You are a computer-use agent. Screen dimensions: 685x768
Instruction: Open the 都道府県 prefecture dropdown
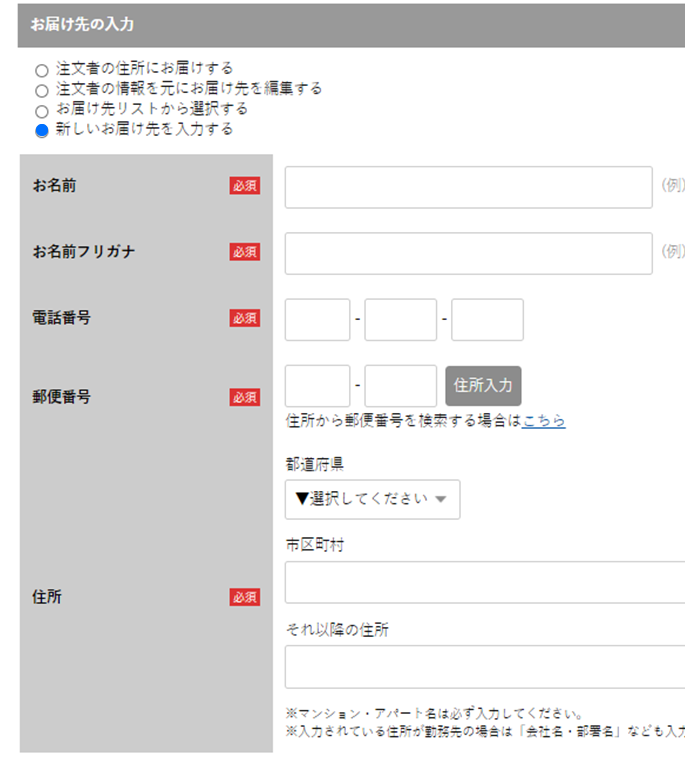point(372,499)
